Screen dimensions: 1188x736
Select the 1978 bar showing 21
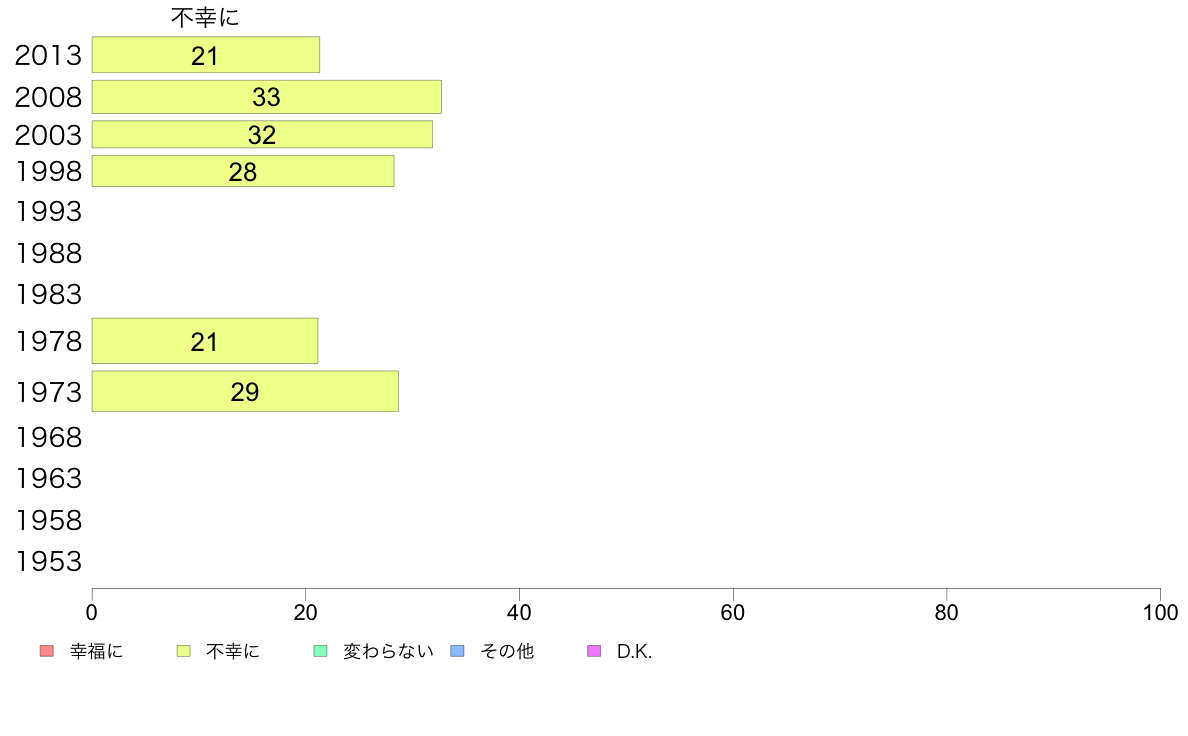205,341
